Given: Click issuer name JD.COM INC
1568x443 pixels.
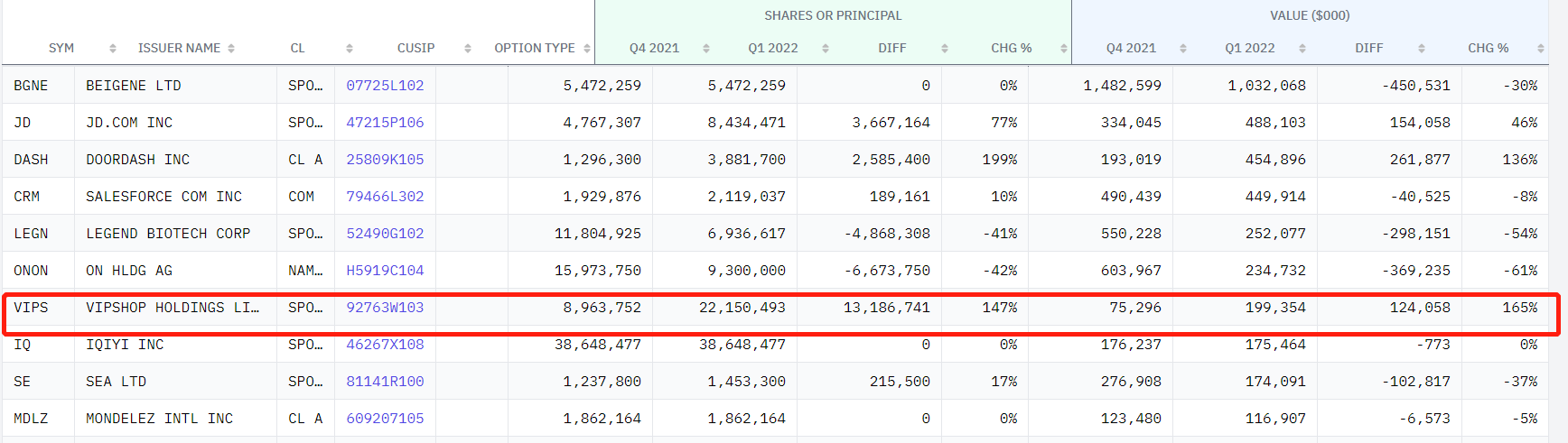Looking at the screenshot, I should 129,123.
